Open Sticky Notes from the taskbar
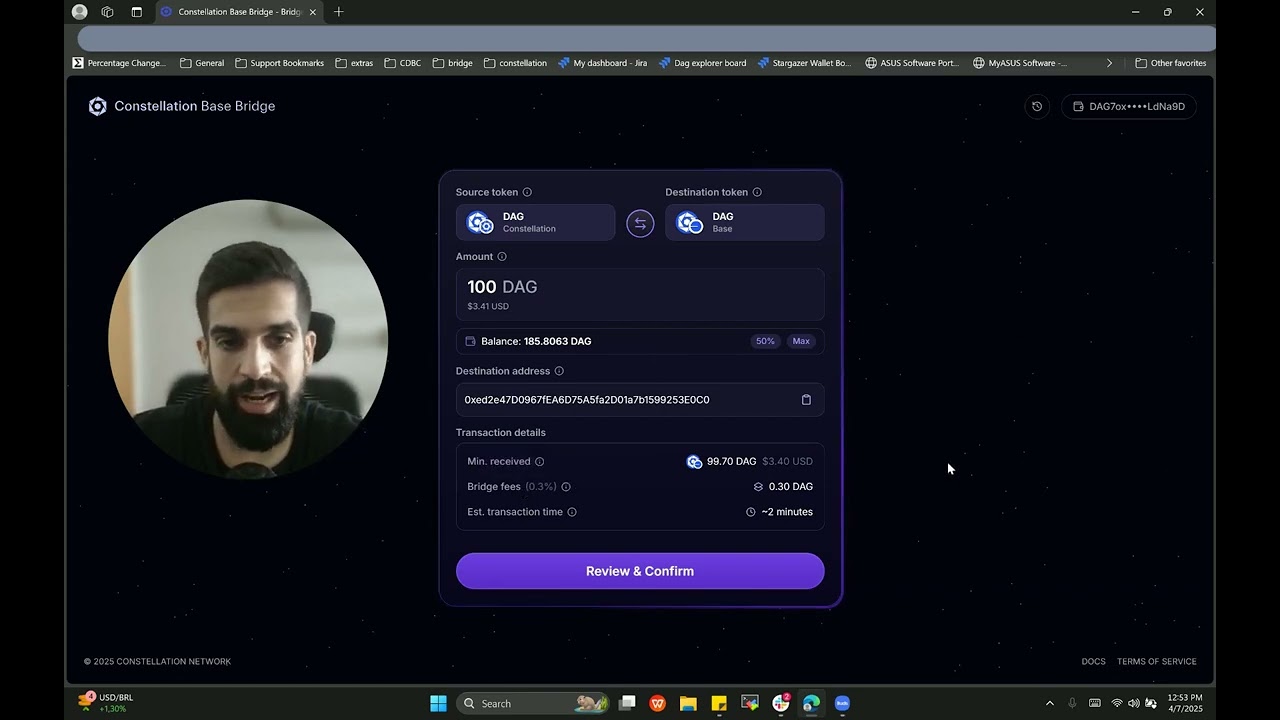This screenshot has height=720, width=1280. coord(719,703)
